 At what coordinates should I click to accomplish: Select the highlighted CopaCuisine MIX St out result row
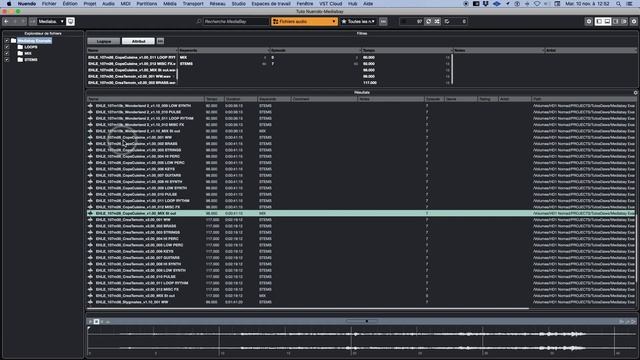click(x=361, y=213)
